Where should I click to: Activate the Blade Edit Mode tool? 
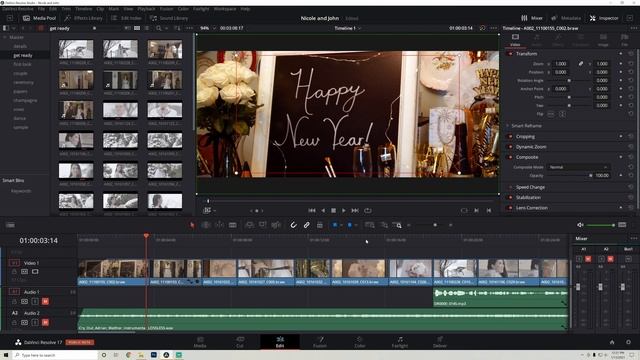(x=233, y=225)
